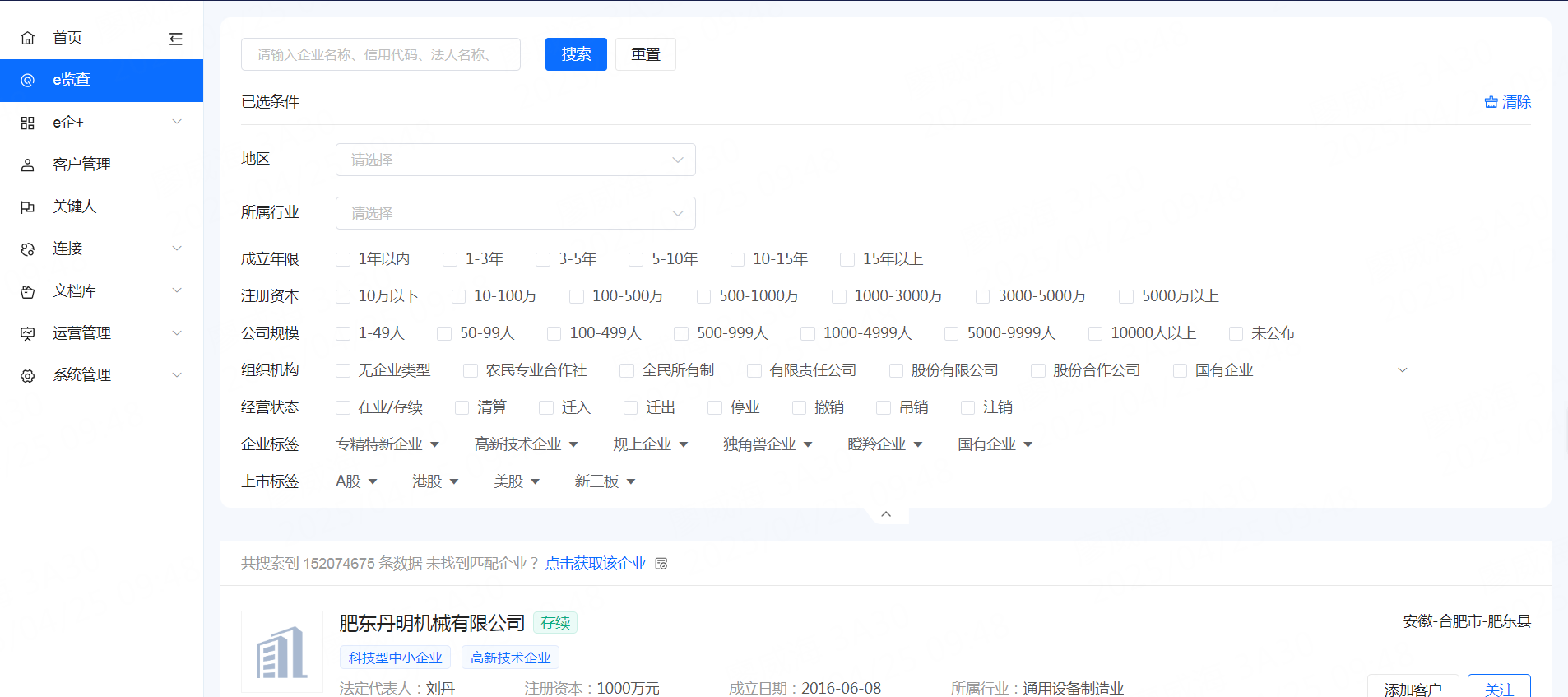Check 10万以下 registered capital box
1568x697 pixels.
tap(343, 296)
